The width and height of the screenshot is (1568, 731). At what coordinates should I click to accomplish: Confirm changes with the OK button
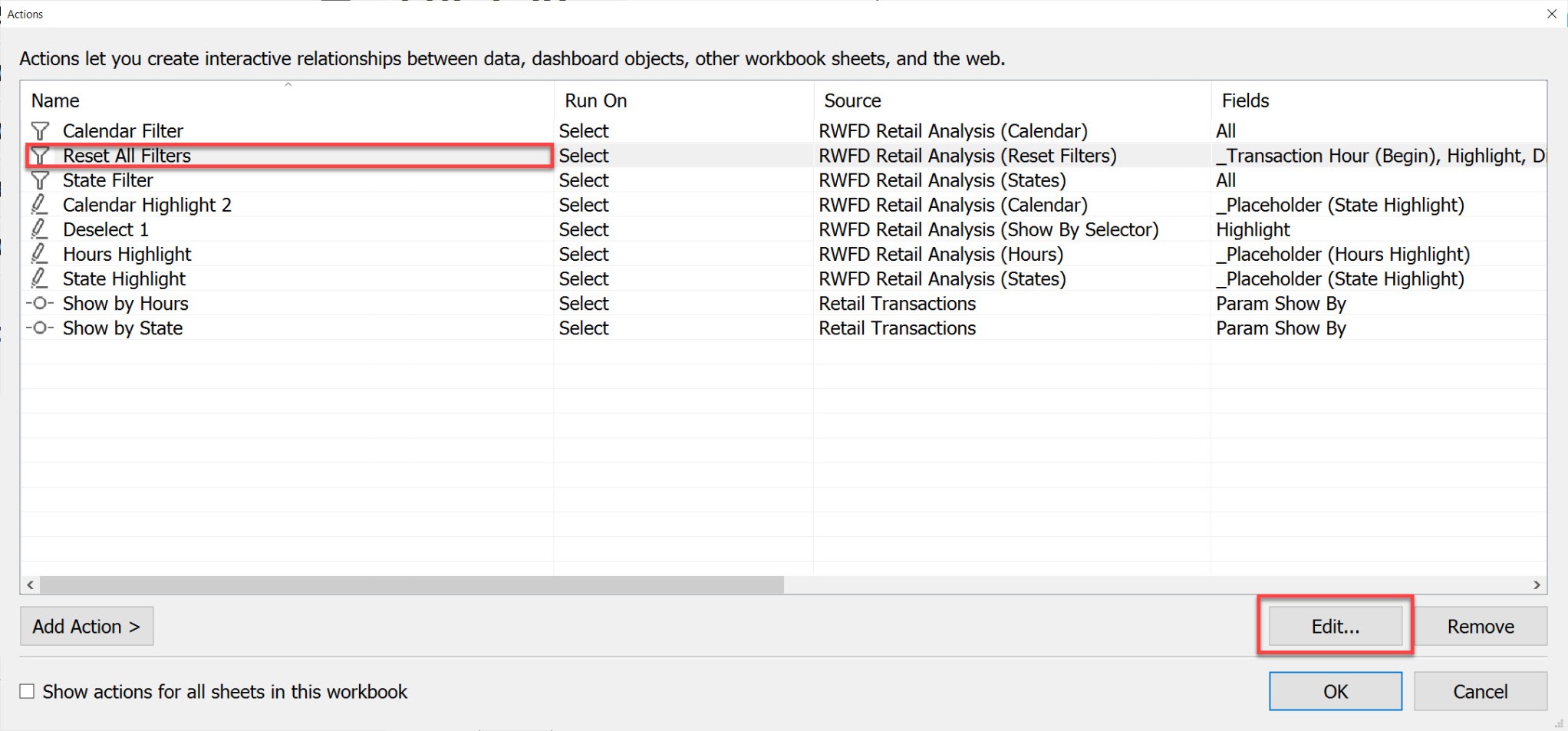[x=1335, y=691]
